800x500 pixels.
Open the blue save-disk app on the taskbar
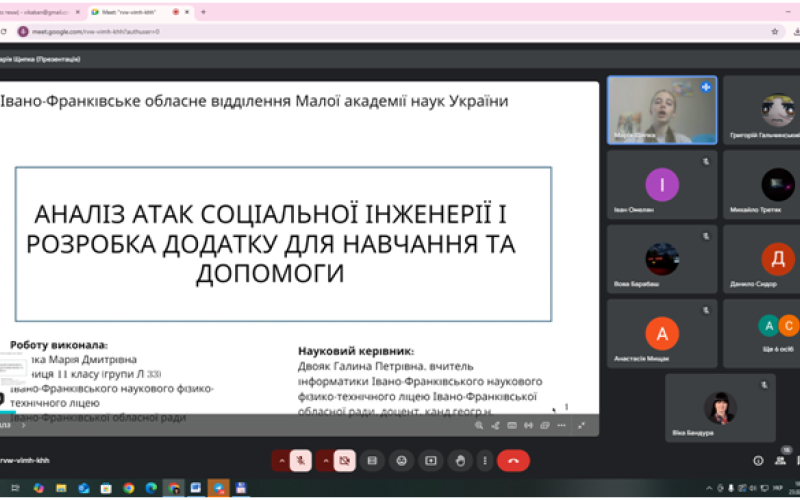pyautogui.click(x=241, y=488)
